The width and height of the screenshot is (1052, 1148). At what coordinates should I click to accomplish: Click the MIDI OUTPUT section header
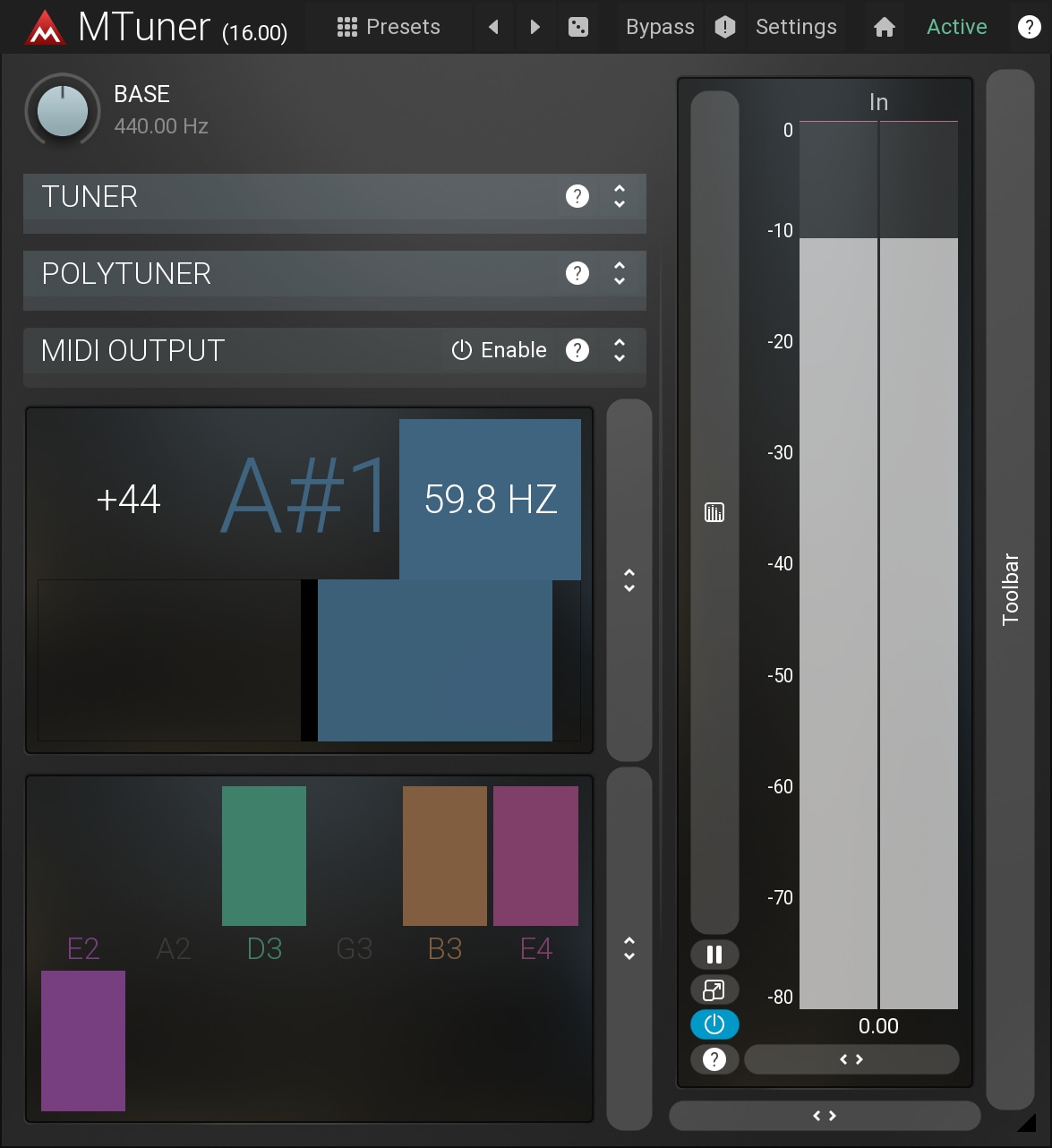click(335, 350)
